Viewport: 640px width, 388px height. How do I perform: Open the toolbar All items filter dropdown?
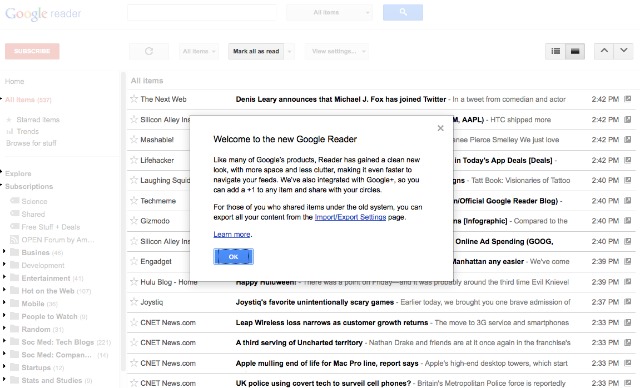coord(199,51)
